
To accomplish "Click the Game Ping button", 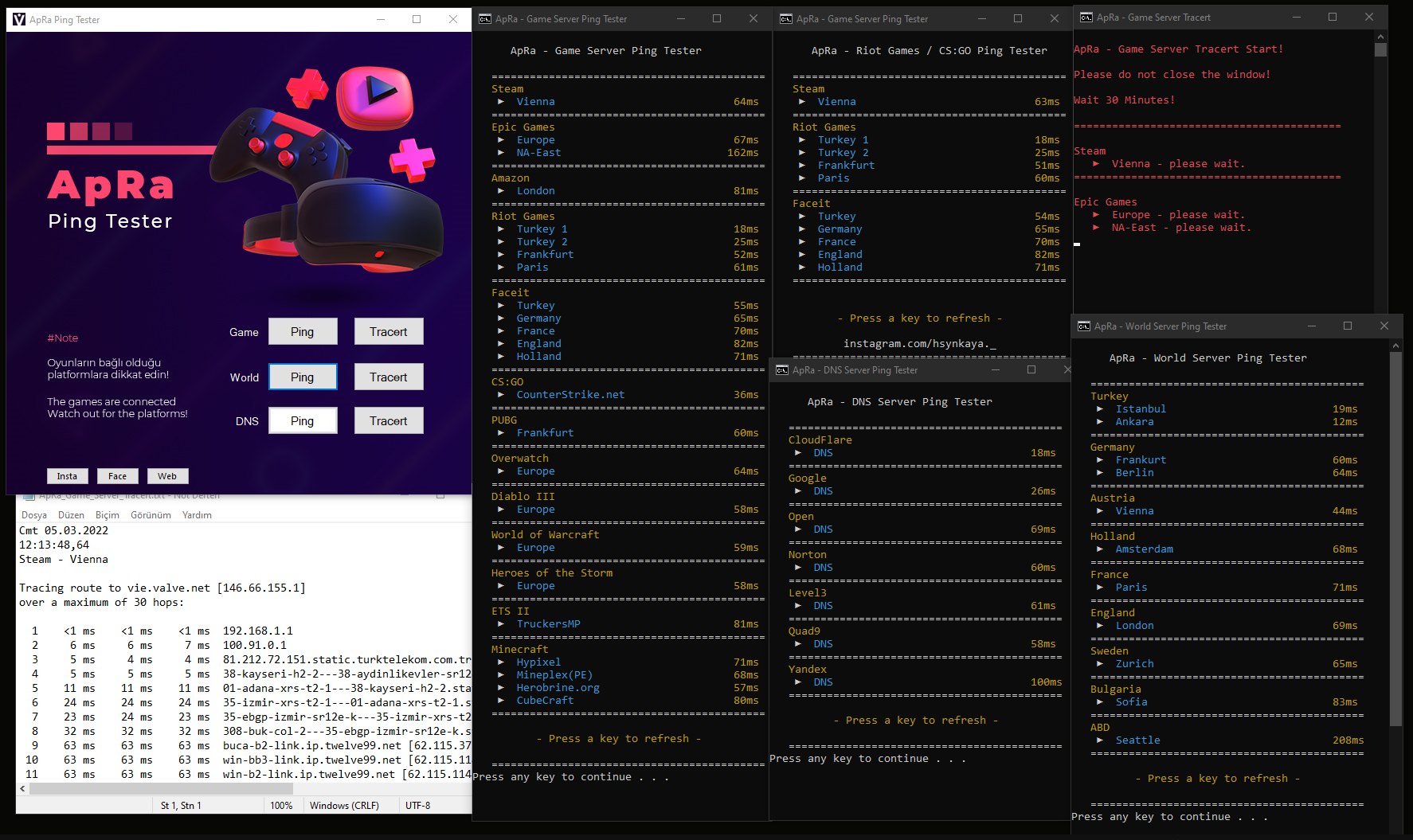I will 303,332.
